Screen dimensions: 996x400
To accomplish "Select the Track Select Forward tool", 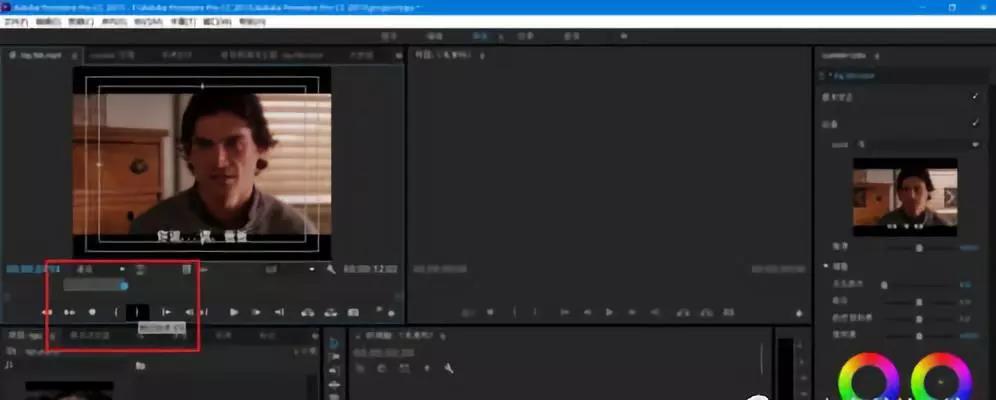I will 334,357.
